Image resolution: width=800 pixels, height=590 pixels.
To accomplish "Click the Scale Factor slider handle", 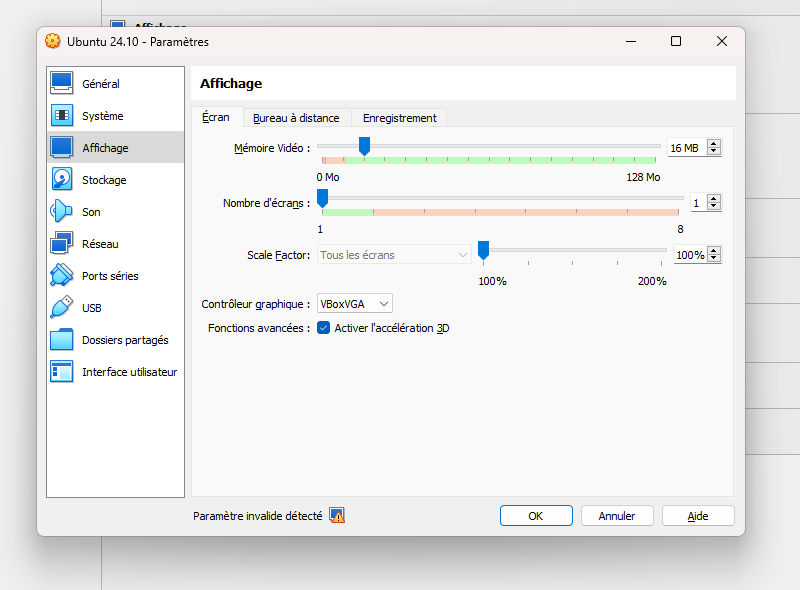I will tap(483, 250).
